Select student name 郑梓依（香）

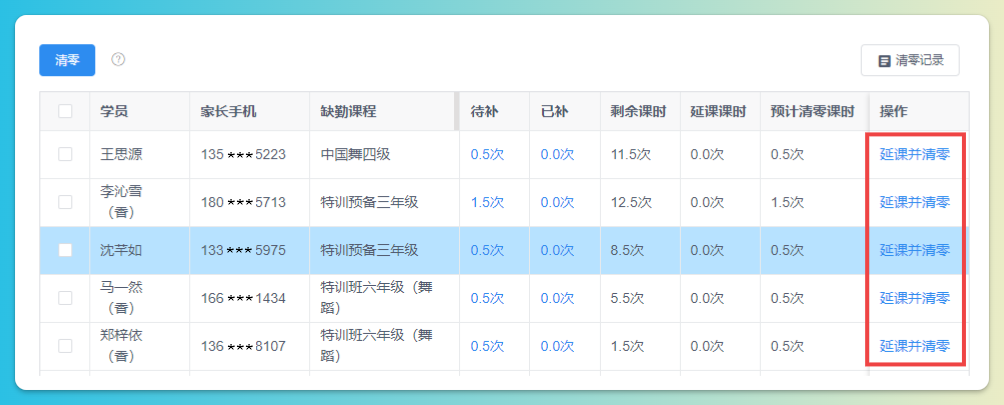122,346
